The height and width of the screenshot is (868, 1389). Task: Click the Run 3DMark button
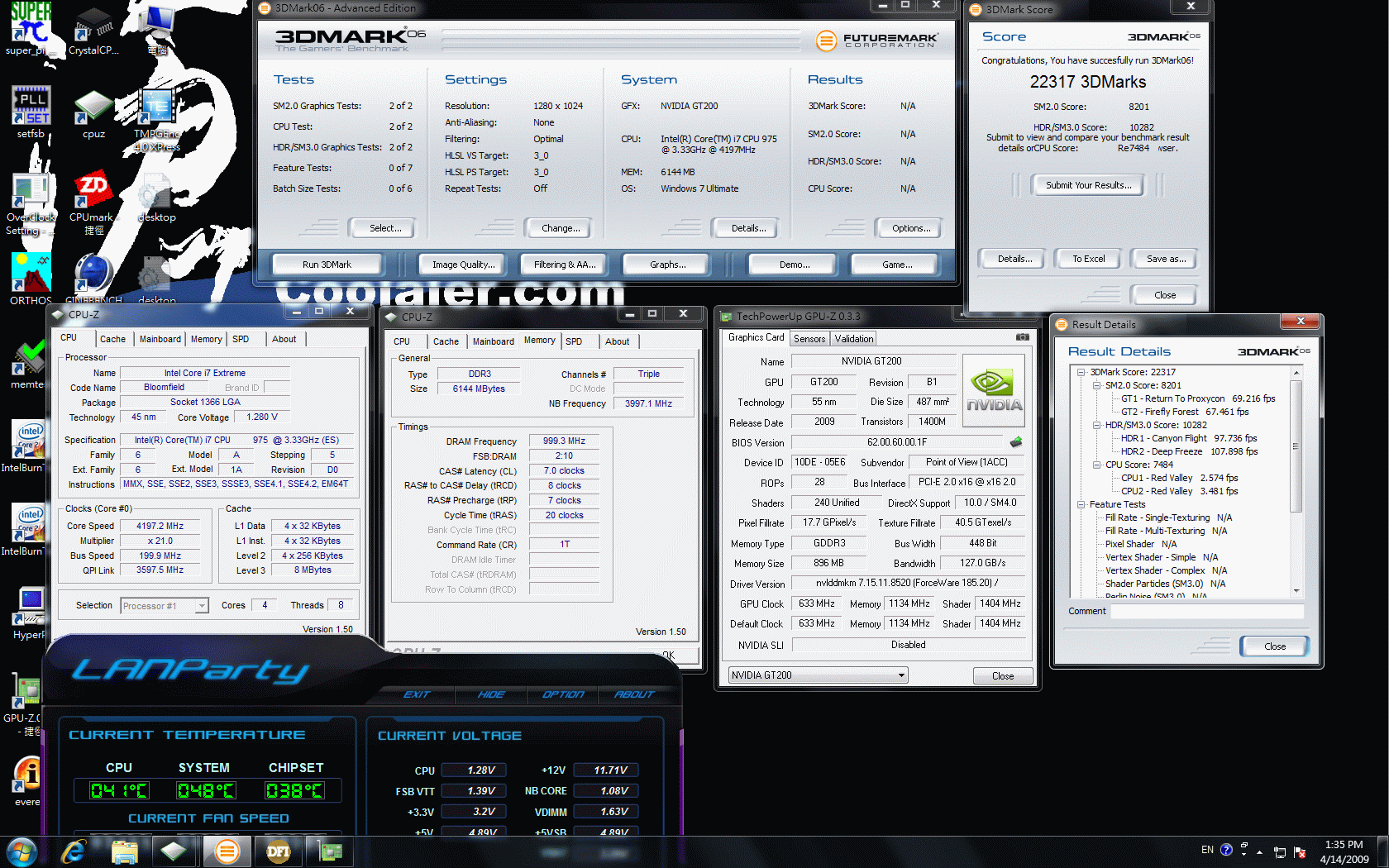click(327, 265)
